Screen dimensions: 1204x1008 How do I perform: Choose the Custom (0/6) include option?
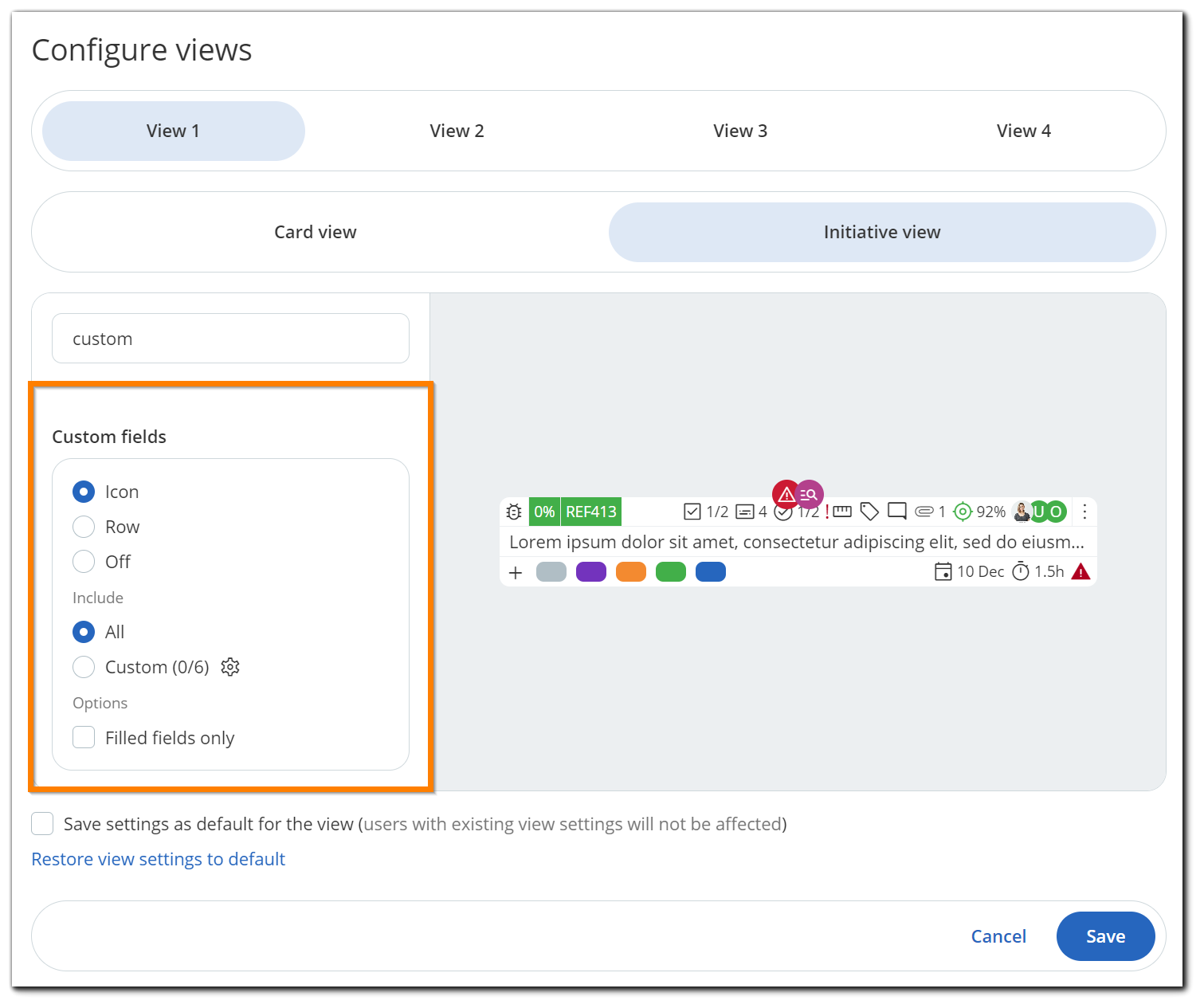(84, 667)
